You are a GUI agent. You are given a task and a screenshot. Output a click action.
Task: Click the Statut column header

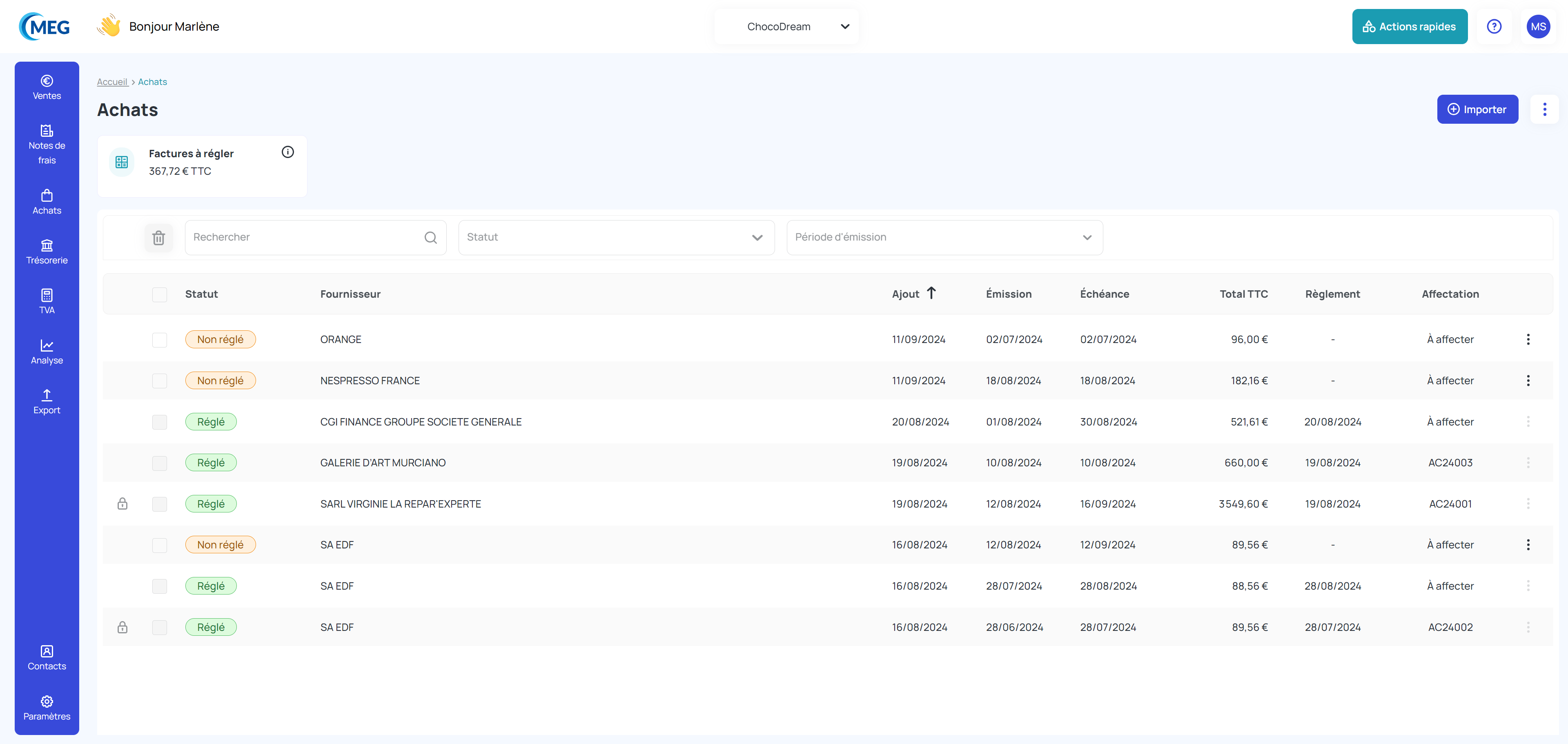pyautogui.click(x=201, y=294)
